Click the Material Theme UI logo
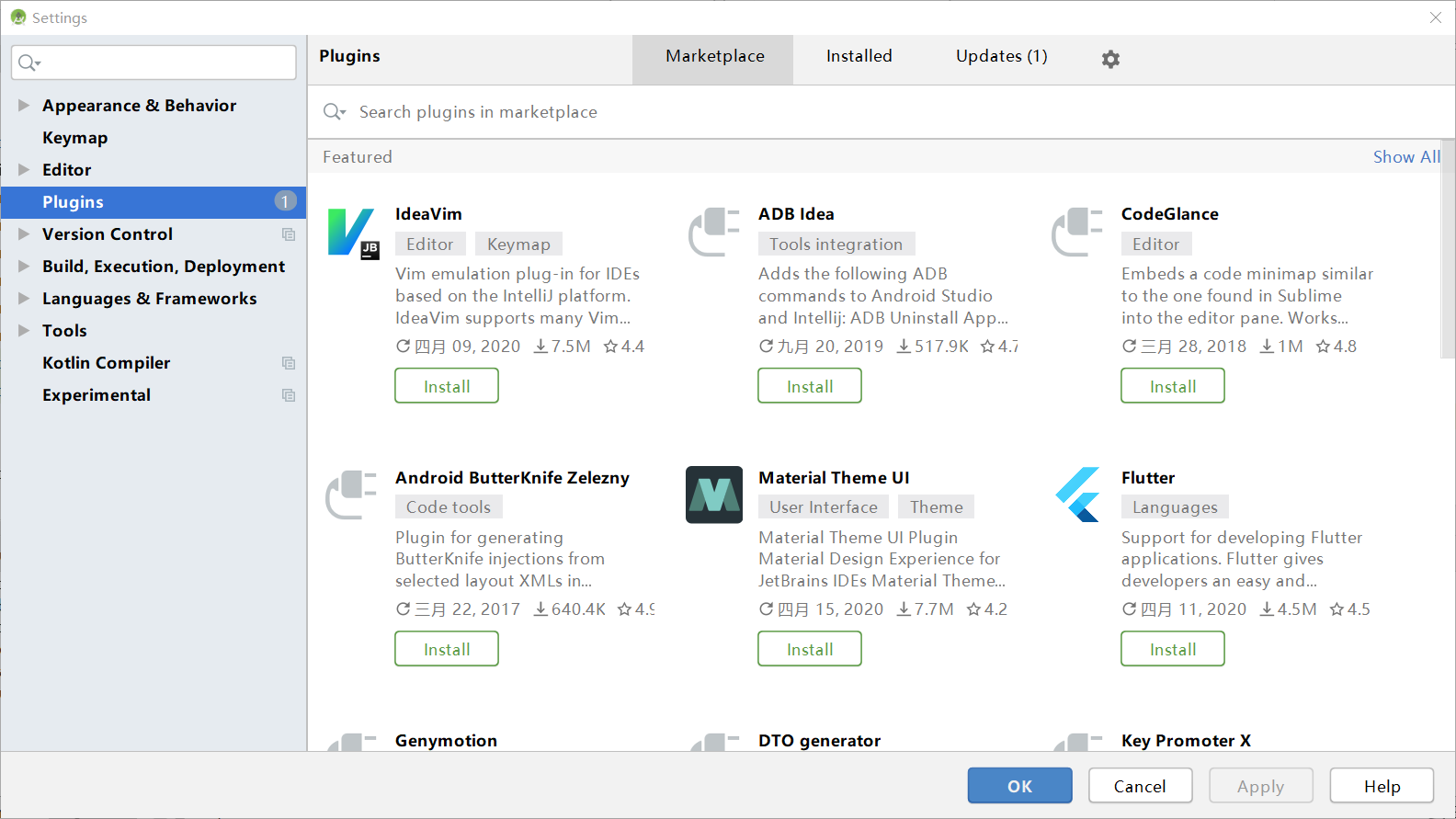 pos(714,495)
